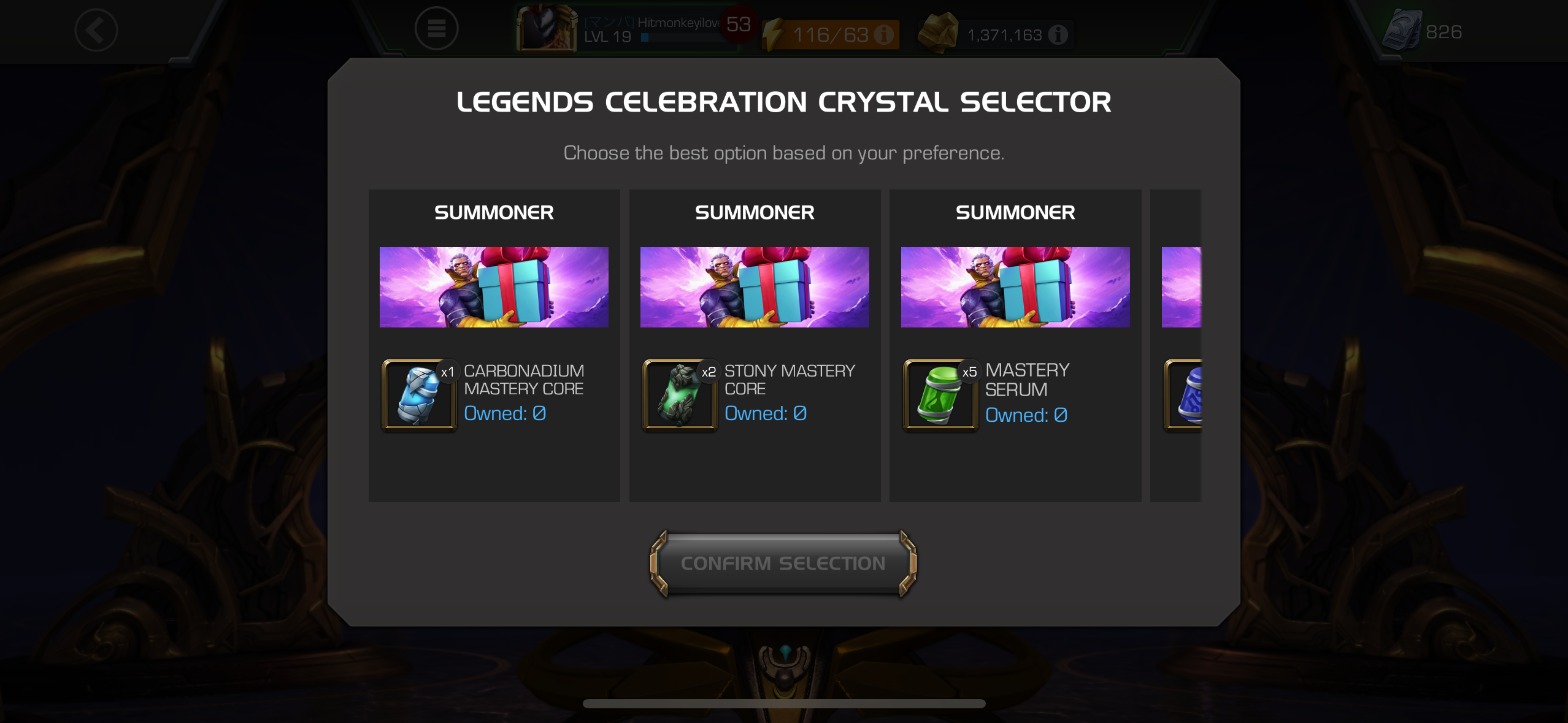Select the partially visible fourth option card

(x=1176, y=346)
